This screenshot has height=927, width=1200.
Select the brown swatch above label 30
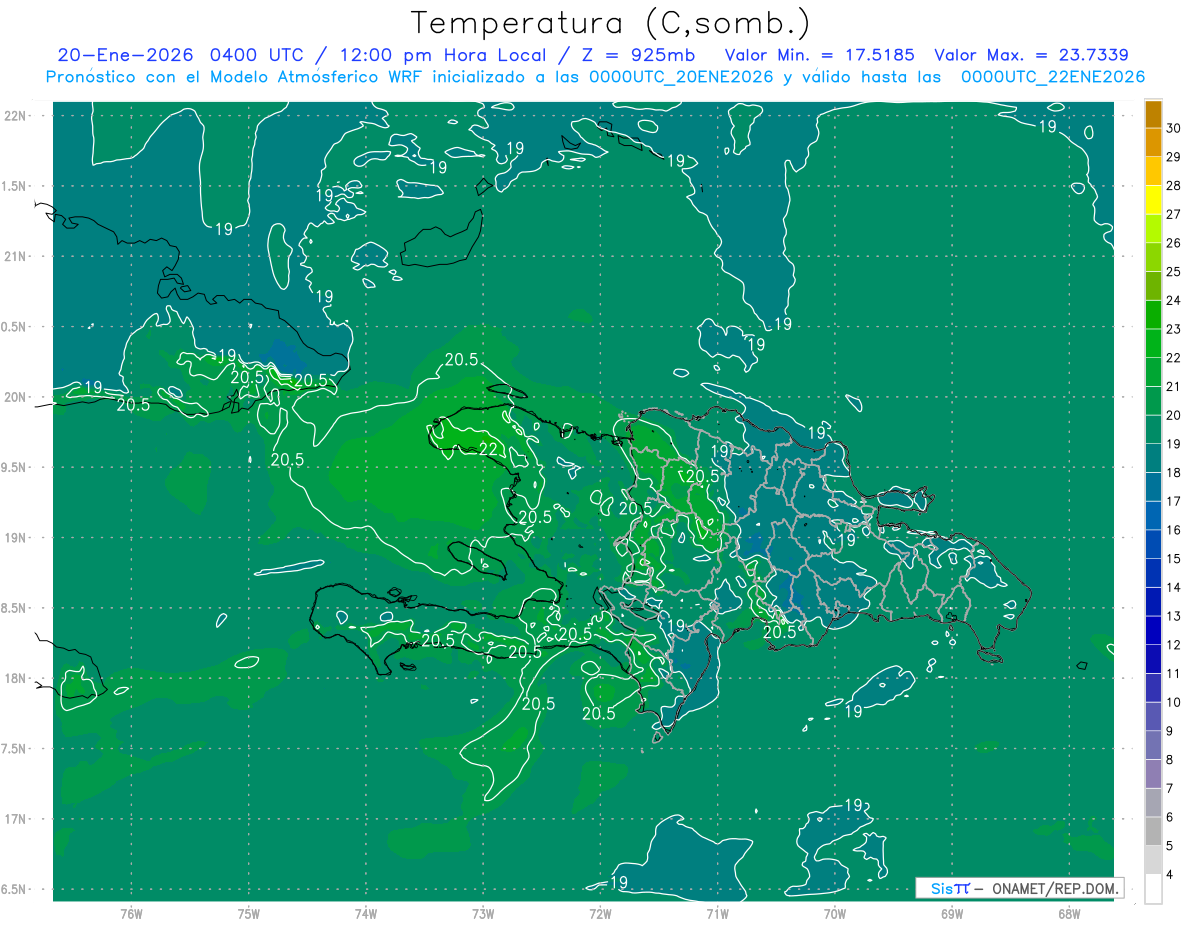(1153, 114)
